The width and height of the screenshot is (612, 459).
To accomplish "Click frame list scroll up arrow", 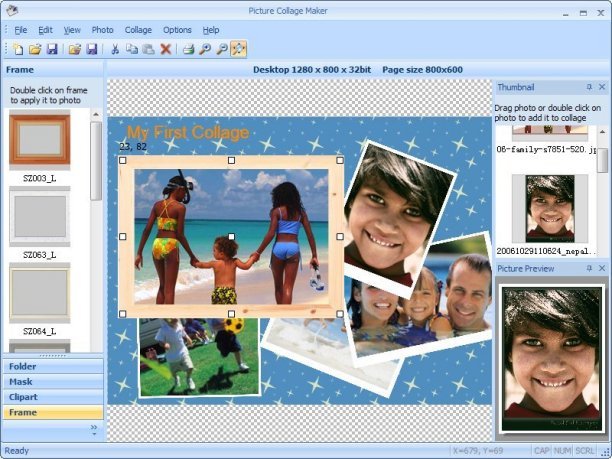I will [96, 115].
